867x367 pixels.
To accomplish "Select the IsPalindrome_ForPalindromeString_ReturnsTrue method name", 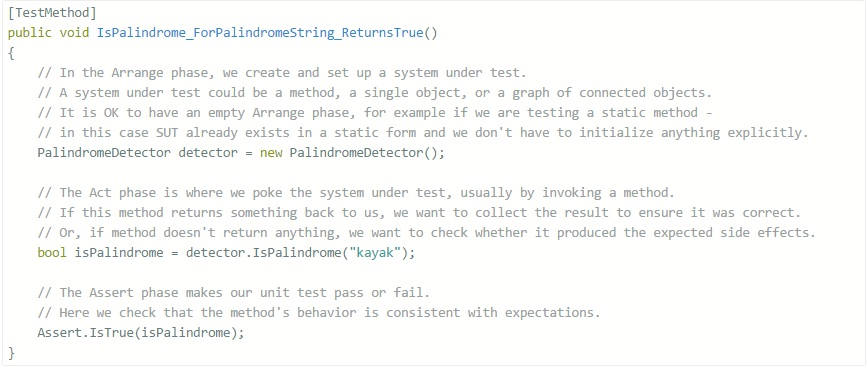I will coord(260,33).
